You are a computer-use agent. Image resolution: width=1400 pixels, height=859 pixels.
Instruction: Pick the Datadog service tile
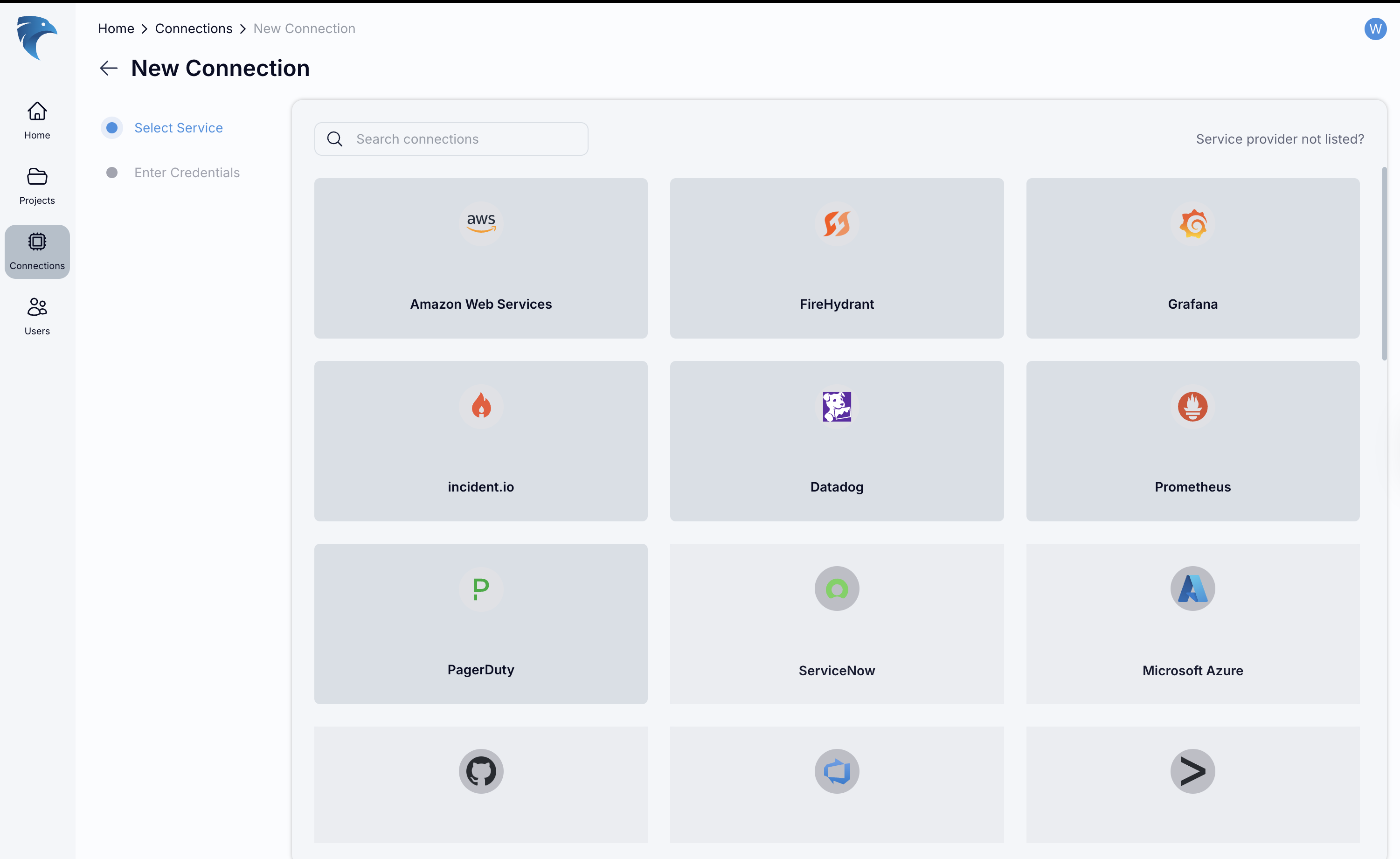point(836,441)
